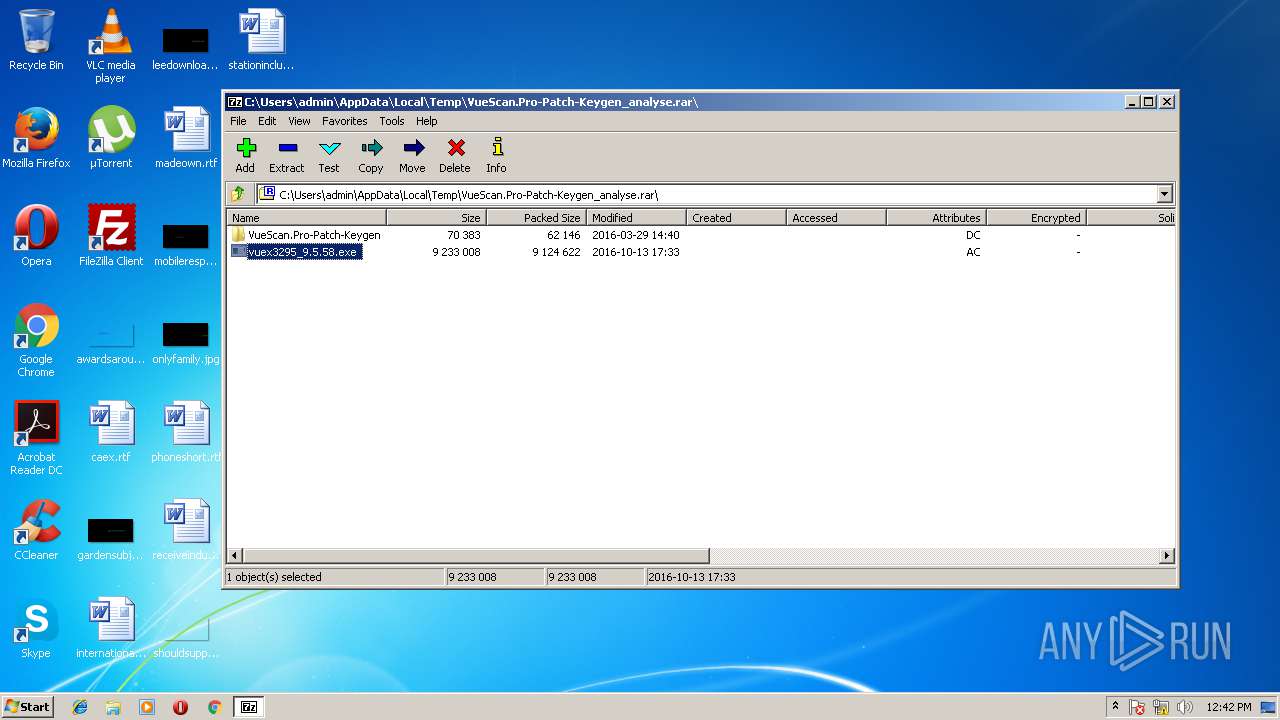Select vuex3295_9.5.58.exe file row
The width and height of the screenshot is (1280, 720).
[x=701, y=252]
